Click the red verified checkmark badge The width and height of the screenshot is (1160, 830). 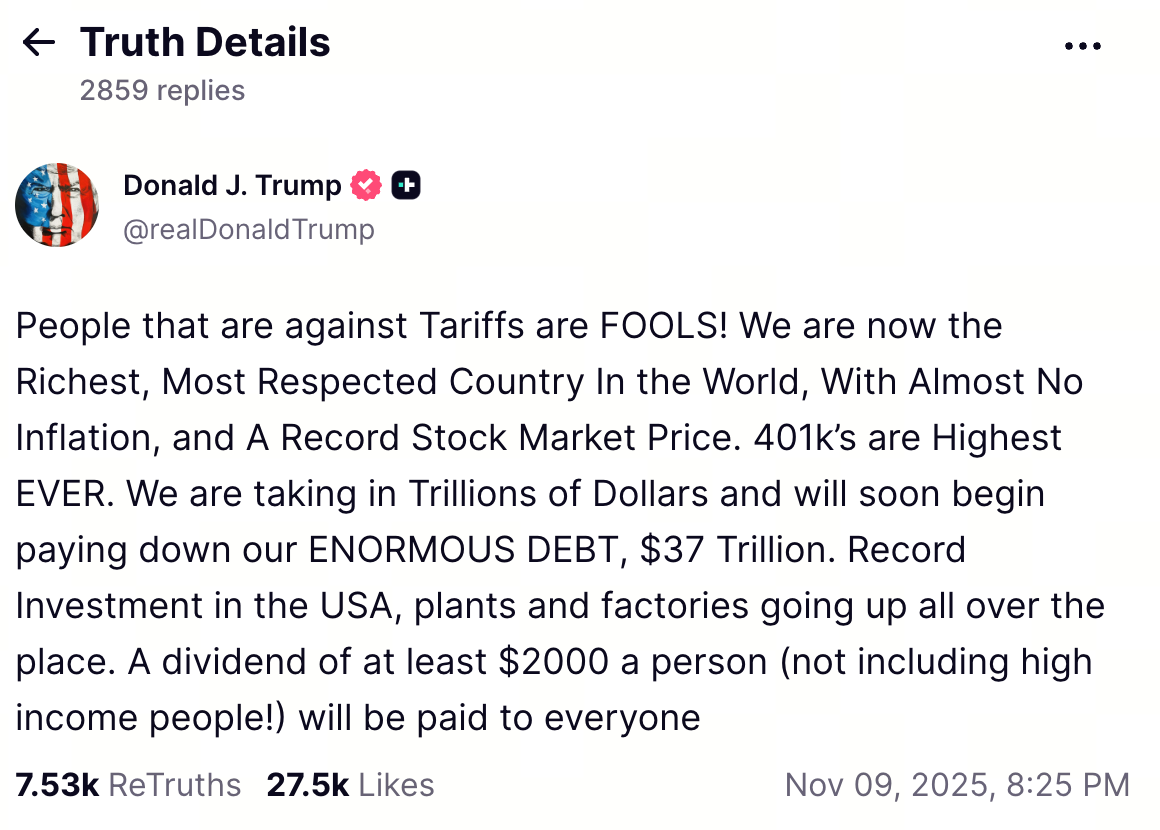click(x=367, y=185)
